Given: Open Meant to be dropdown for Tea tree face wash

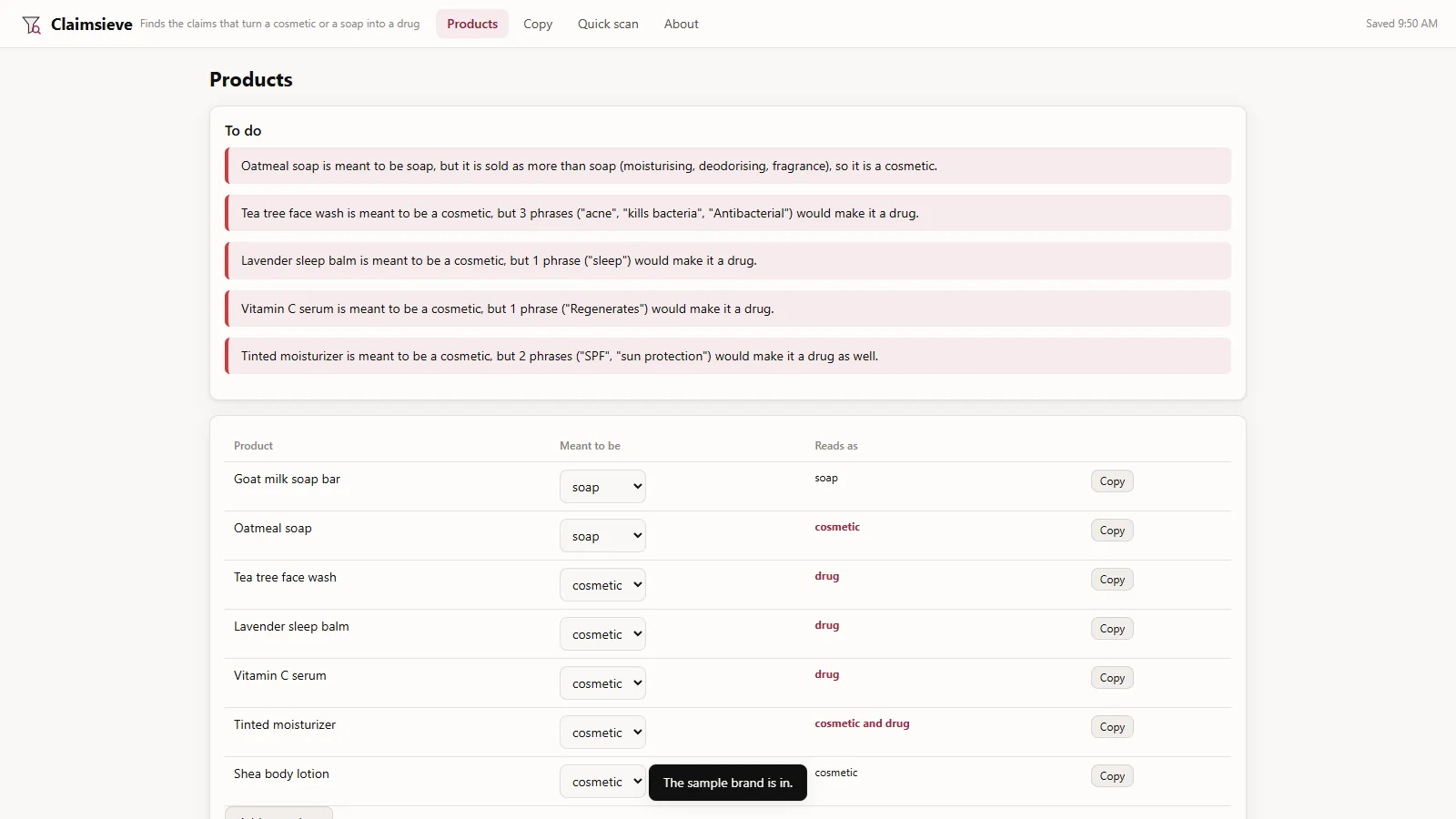Looking at the screenshot, I should pos(602,585).
